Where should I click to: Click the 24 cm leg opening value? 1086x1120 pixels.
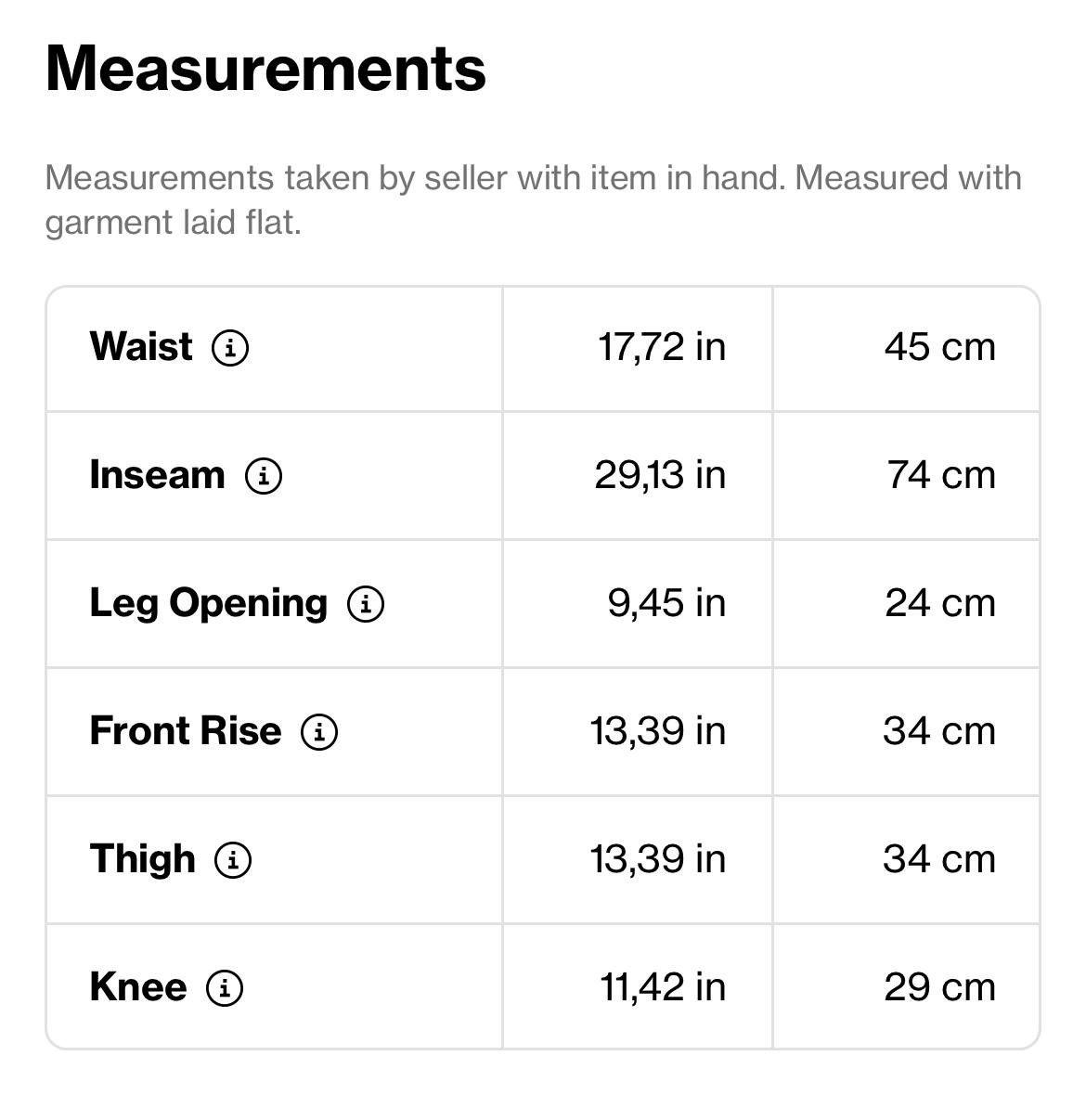pos(939,603)
